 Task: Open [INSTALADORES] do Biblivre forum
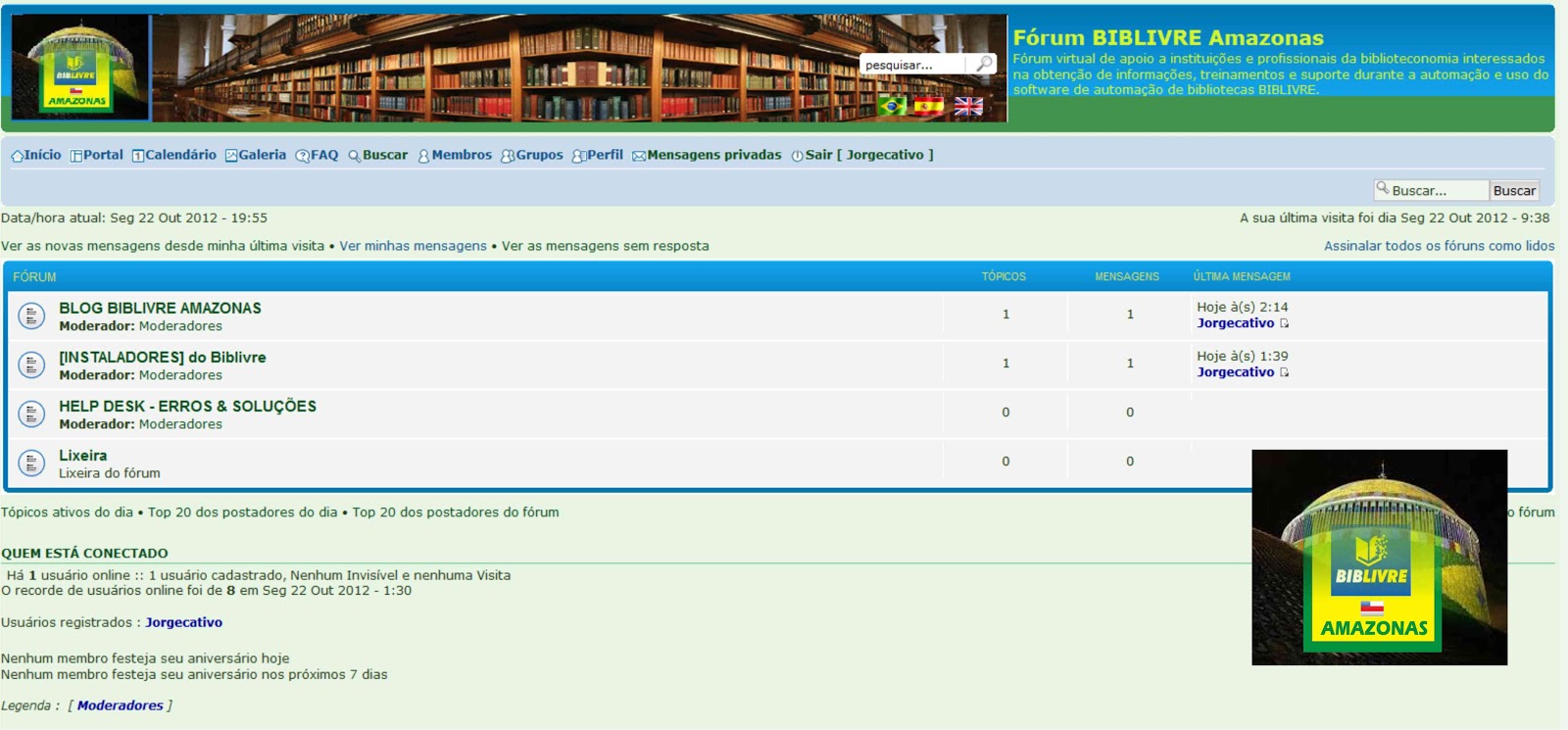coord(163,357)
